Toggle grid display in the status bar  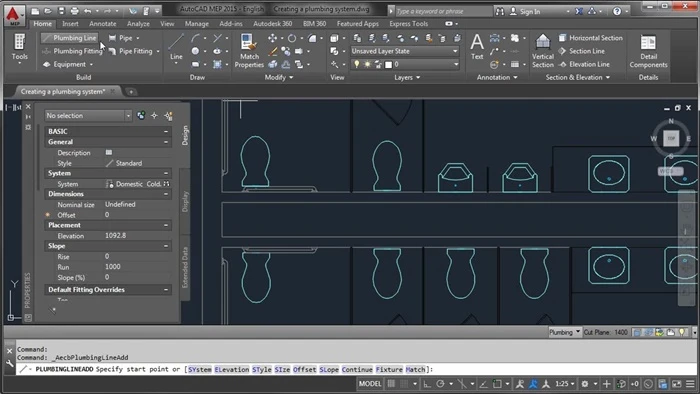(x=391, y=384)
